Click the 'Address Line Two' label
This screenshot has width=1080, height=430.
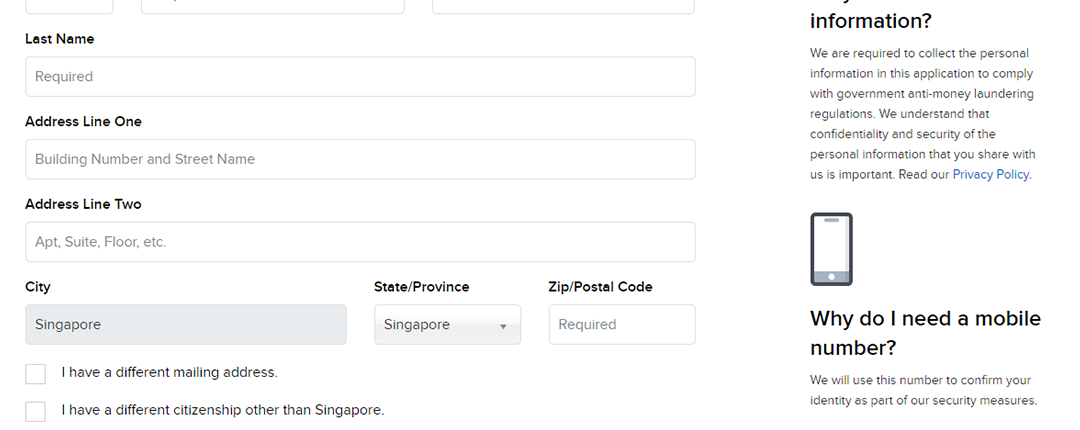83,204
